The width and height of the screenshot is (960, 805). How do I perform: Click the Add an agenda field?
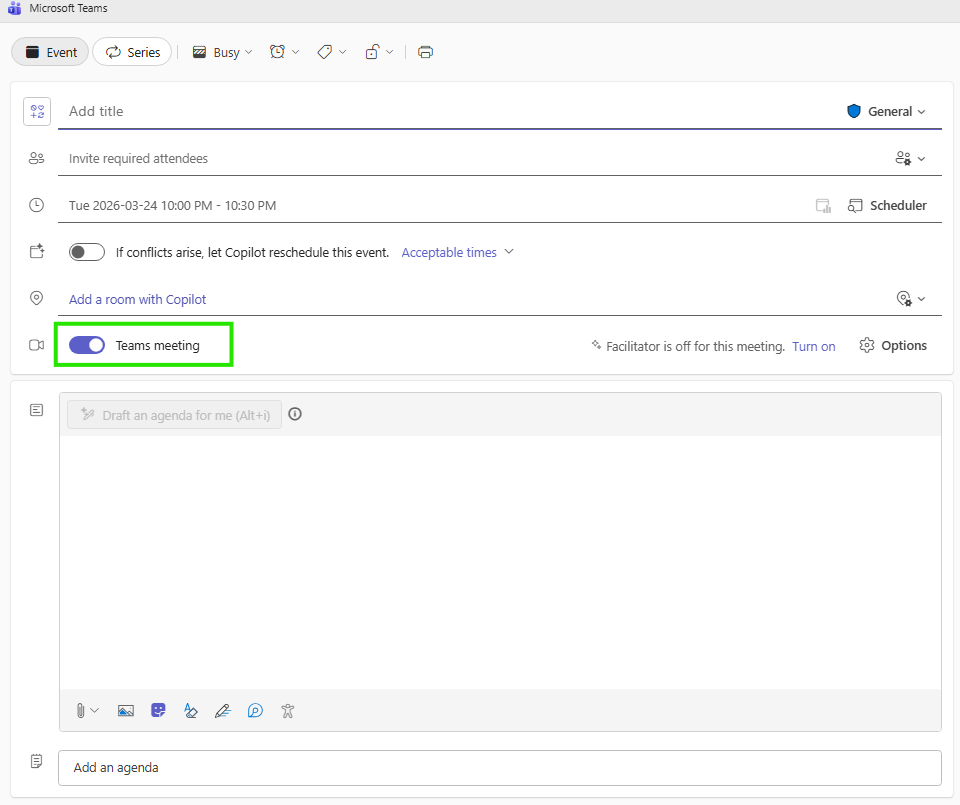500,768
